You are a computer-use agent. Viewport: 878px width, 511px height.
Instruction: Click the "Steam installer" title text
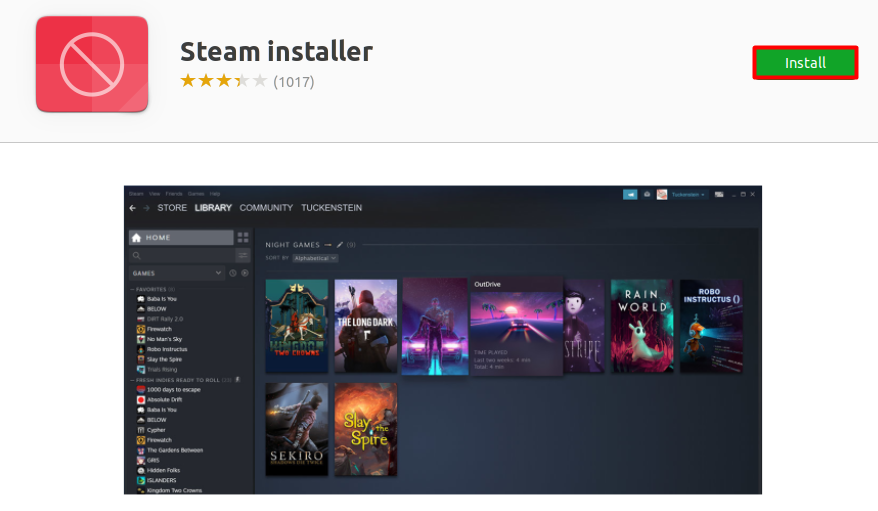[276, 51]
